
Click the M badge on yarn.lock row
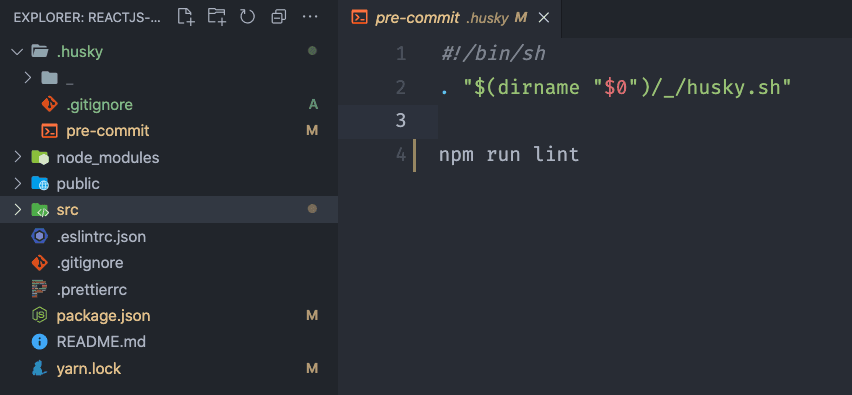coord(312,369)
